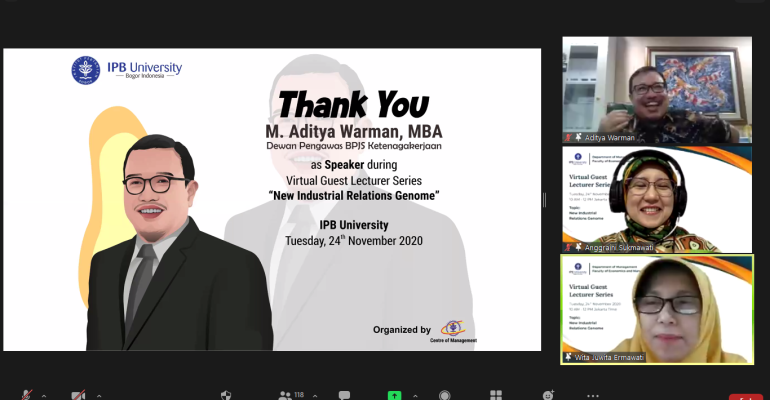Screen dimensions: 770x400
Task: Click 'M. Aditya Warman, MBA' on the slide
Action: click(354, 132)
